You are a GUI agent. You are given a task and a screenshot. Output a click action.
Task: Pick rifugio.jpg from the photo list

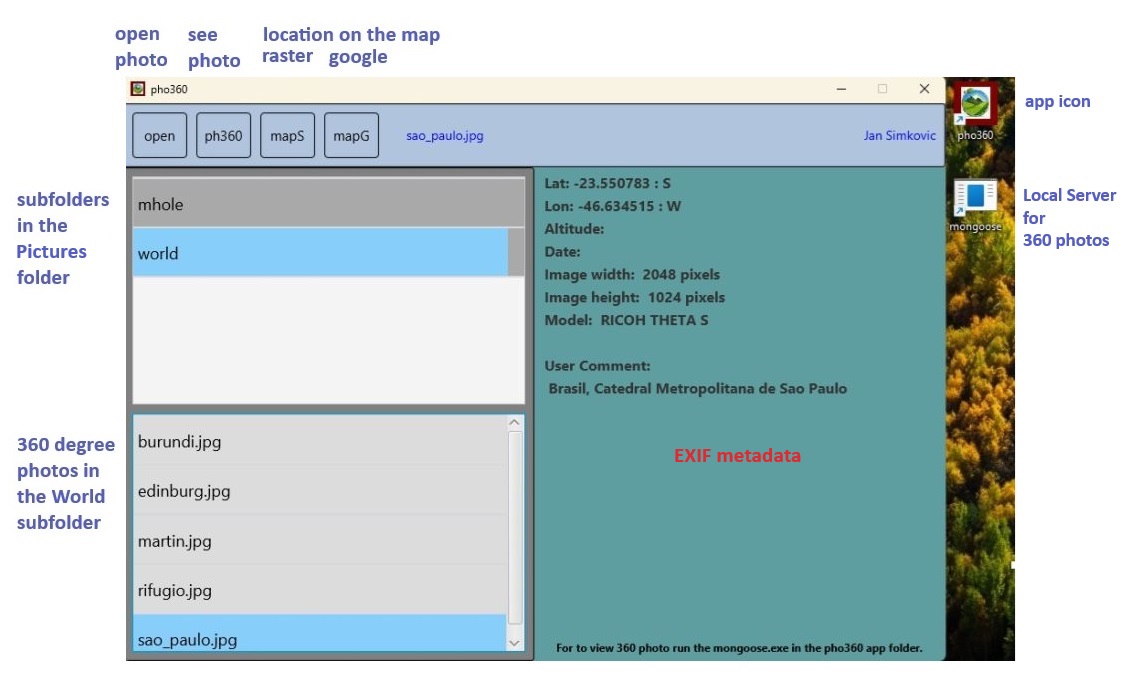click(x=319, y=590)
